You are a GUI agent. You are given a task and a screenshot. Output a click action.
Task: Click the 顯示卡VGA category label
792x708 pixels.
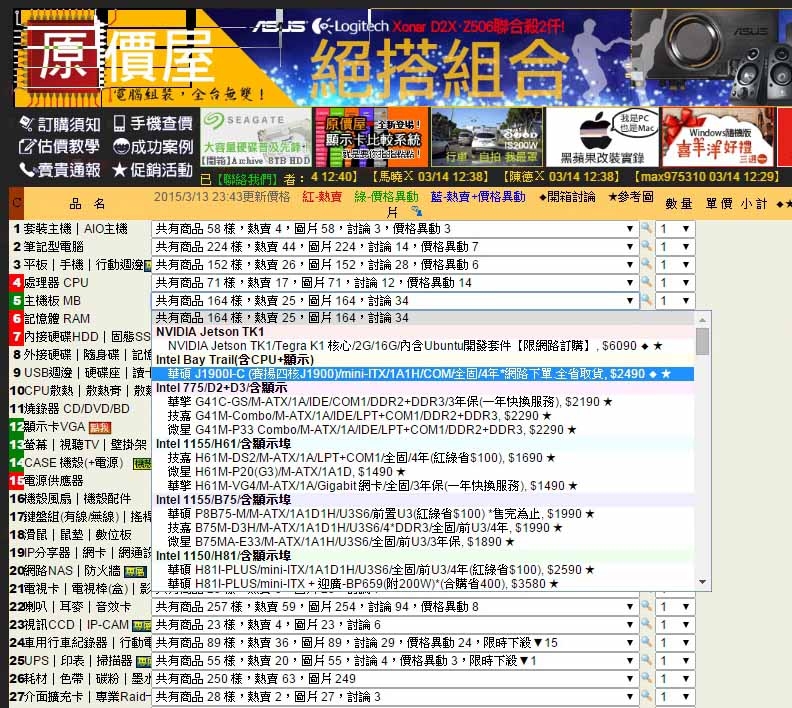55,427
